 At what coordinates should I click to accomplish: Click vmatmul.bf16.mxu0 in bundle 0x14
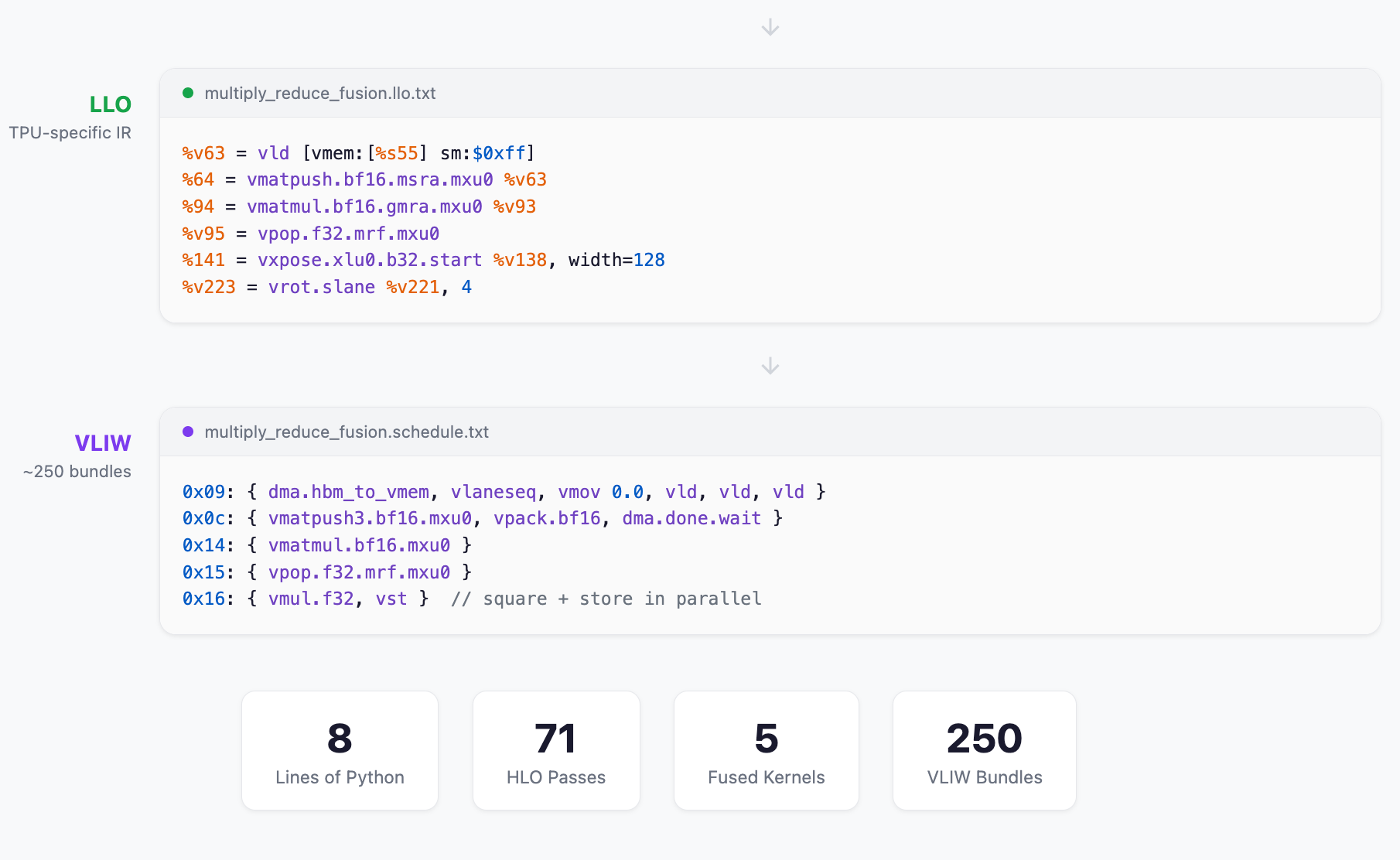(x=359, y=545)
